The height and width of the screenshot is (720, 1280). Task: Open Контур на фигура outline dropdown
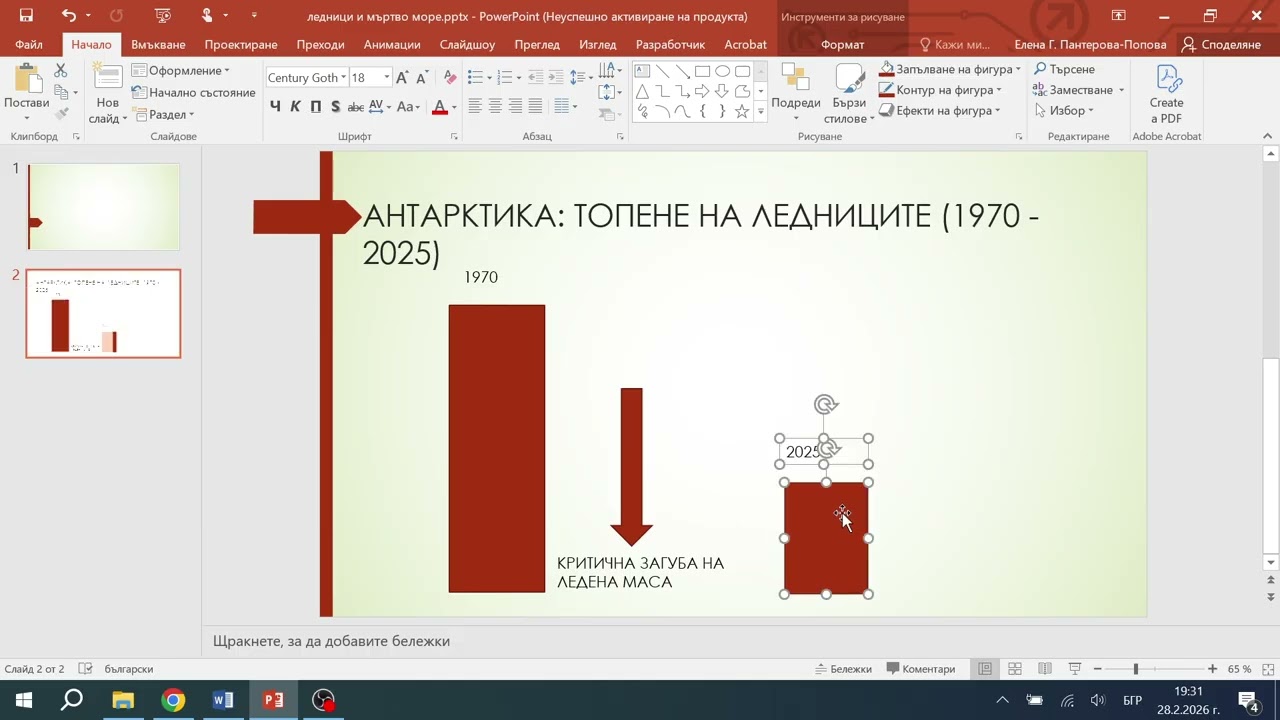(x=998, y=91)
